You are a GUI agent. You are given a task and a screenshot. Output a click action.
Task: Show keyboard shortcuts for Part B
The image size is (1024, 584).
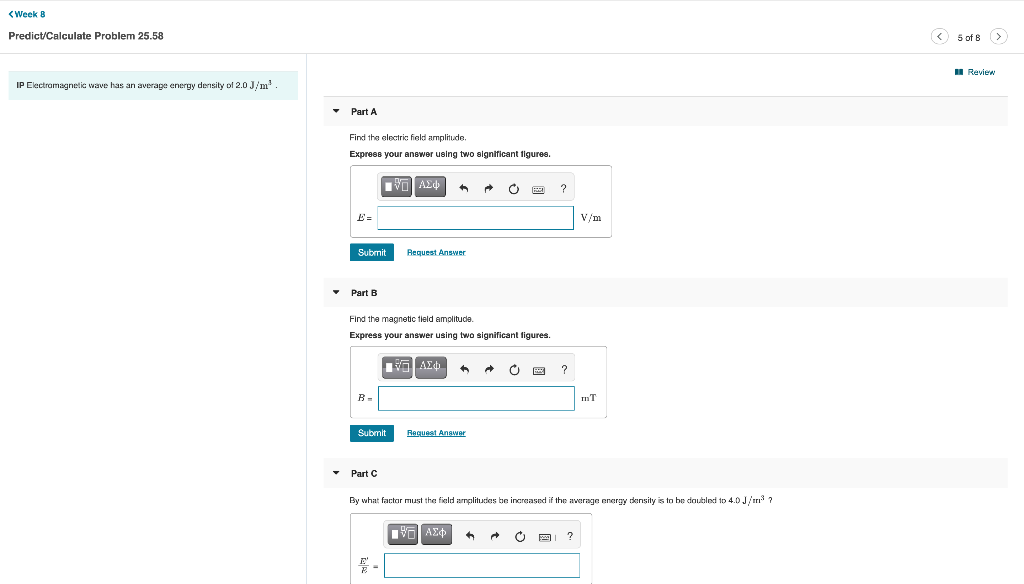click(x=539, y=370)
